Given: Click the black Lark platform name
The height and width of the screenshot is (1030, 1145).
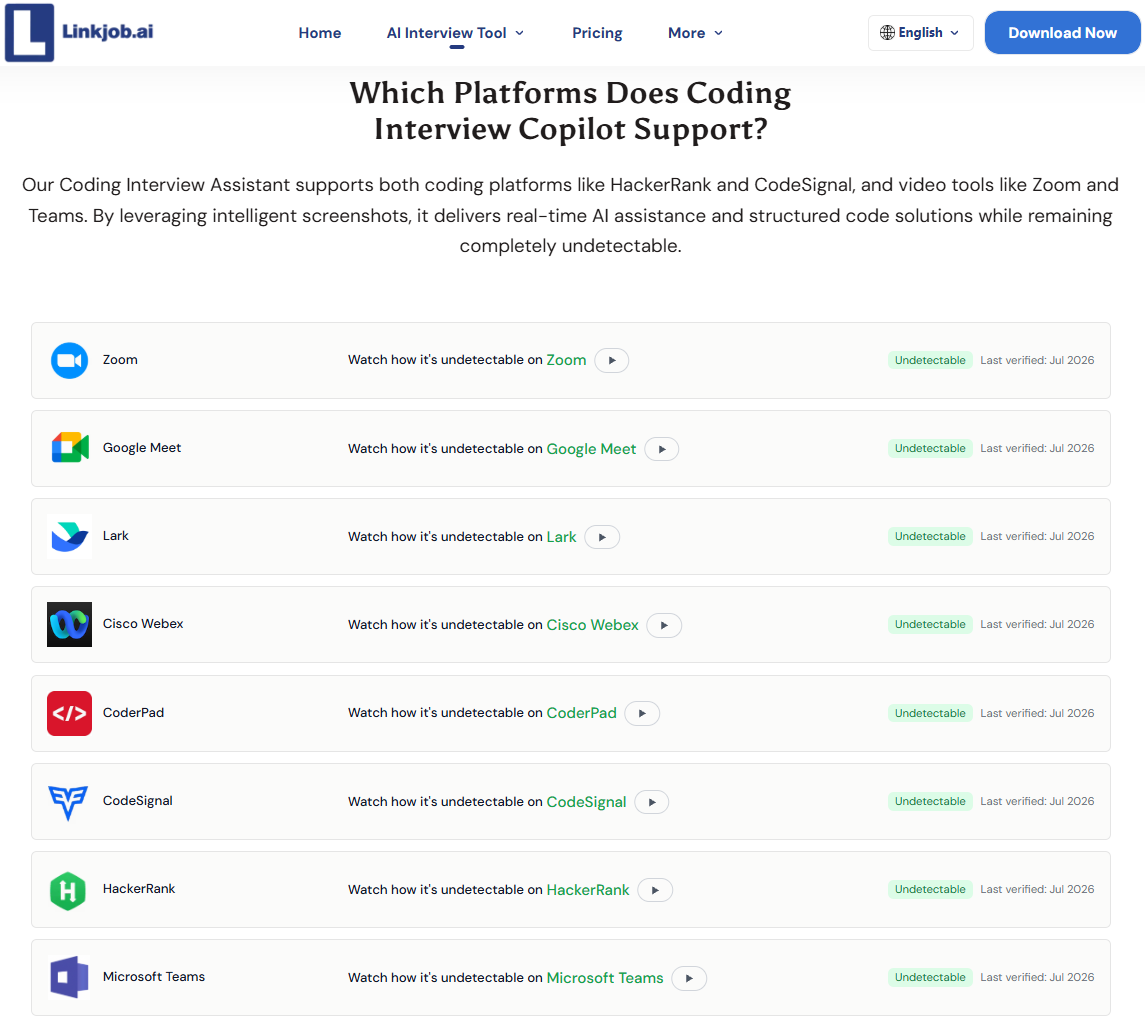Looking at the screenshot, I should click(x=115, y=536).
